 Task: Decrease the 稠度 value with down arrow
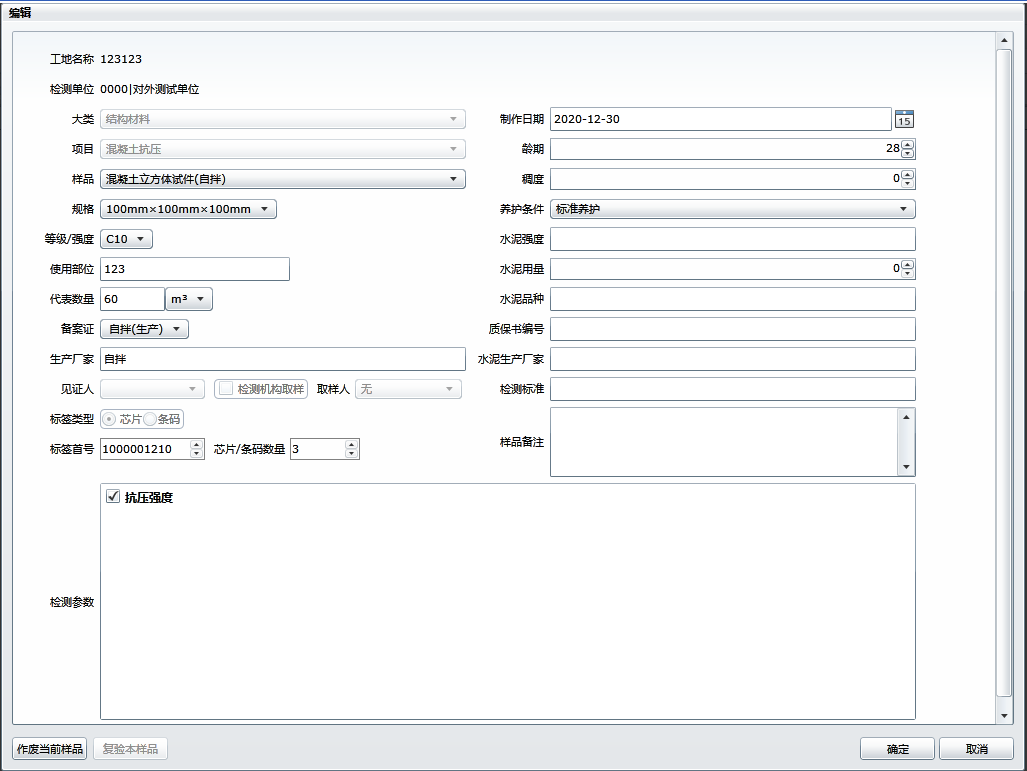[x=907, y=183]
